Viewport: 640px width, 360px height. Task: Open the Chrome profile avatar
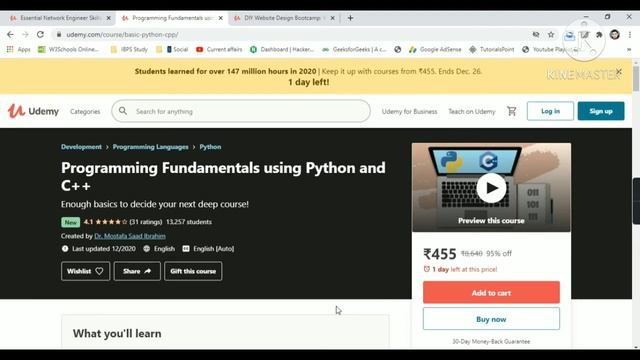pos(615,35)
